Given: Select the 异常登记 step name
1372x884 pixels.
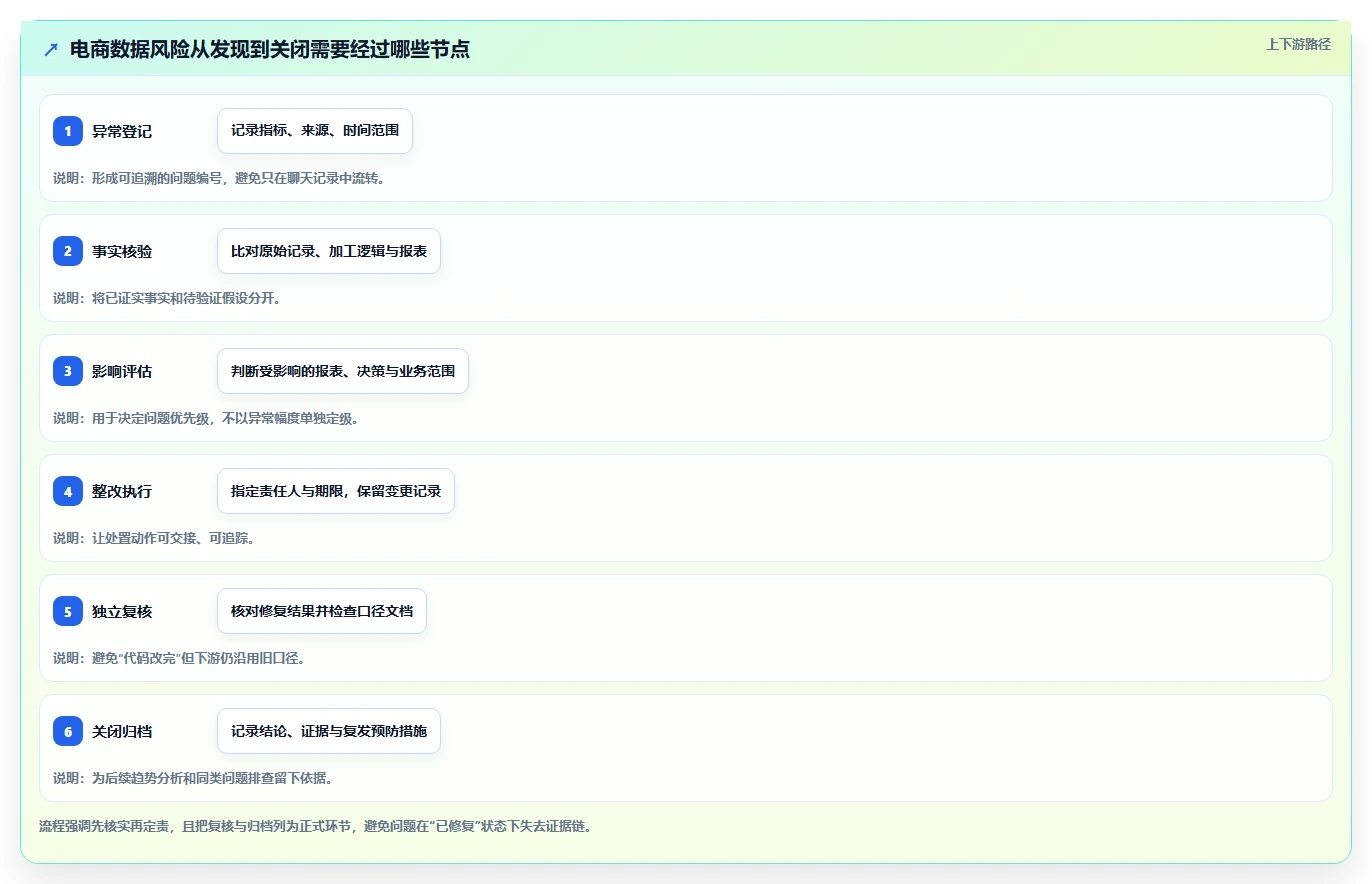Looking at the screenshot, I should (122, 131).
